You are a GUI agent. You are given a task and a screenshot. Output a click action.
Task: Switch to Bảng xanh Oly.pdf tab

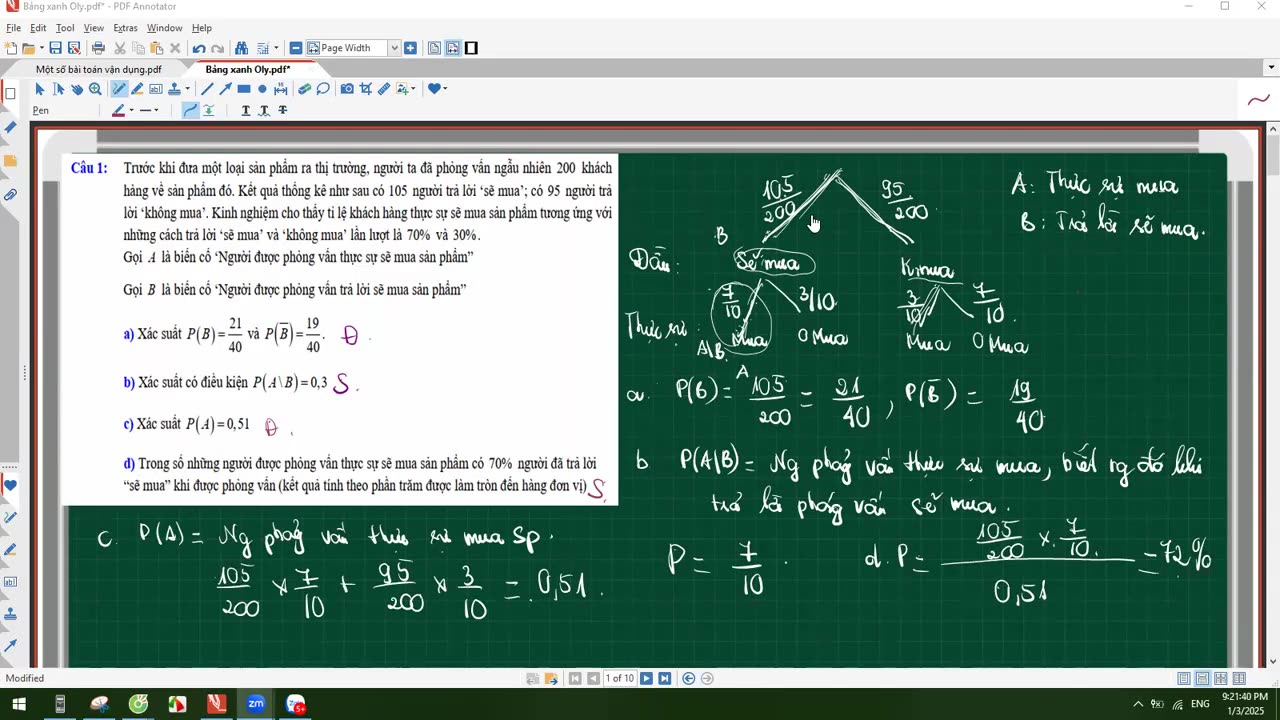[248, 69]
